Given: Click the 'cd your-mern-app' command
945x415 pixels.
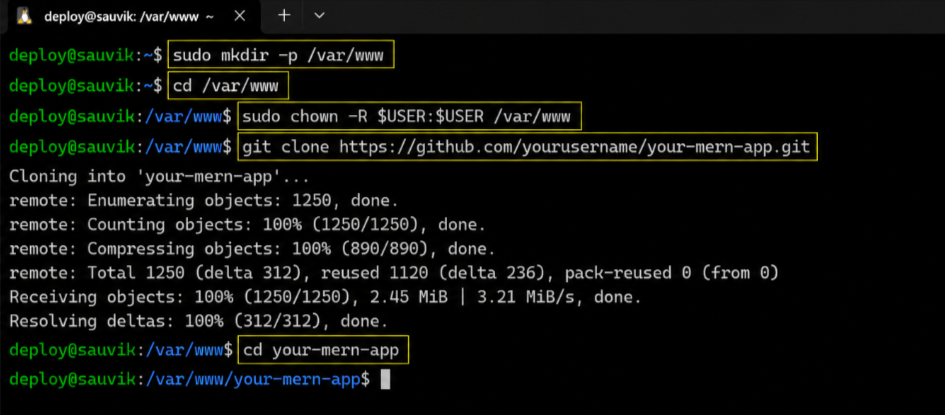Looking at the screenshot, I should pyautogui.click(x=324, y=350).
